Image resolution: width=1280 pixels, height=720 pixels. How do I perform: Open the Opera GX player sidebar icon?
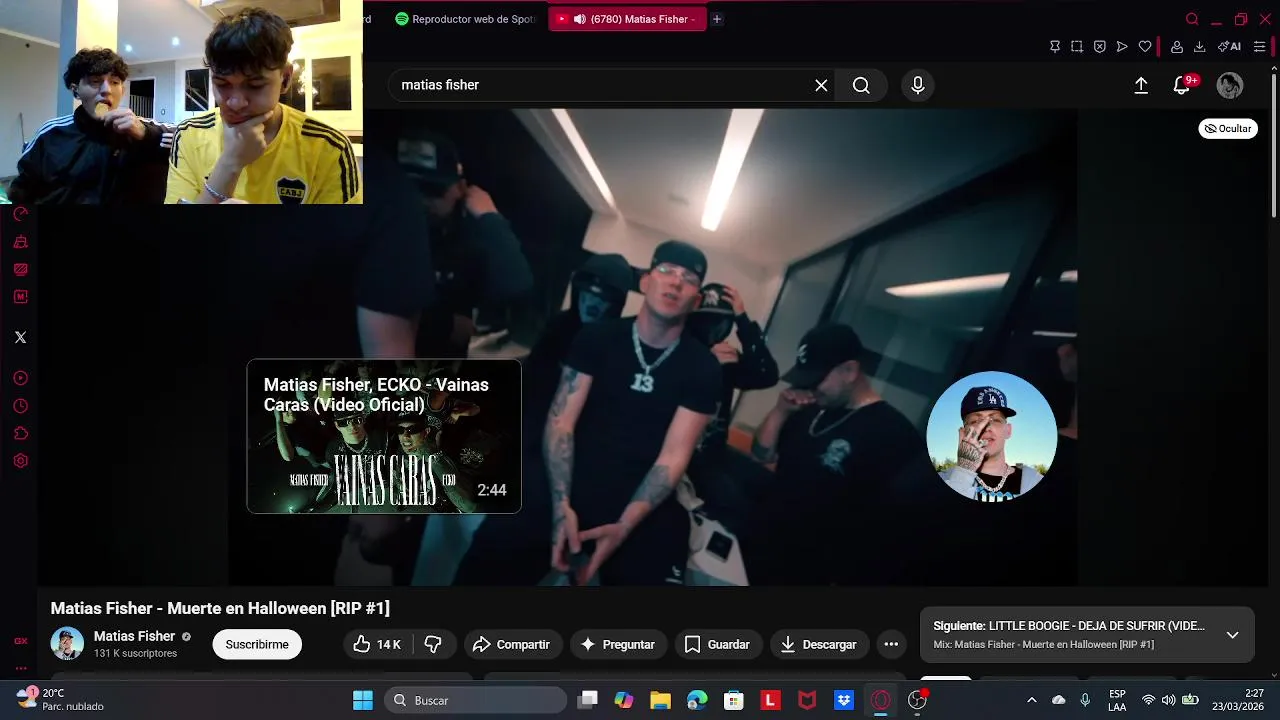pyautogui.click(x=20, y=378)
